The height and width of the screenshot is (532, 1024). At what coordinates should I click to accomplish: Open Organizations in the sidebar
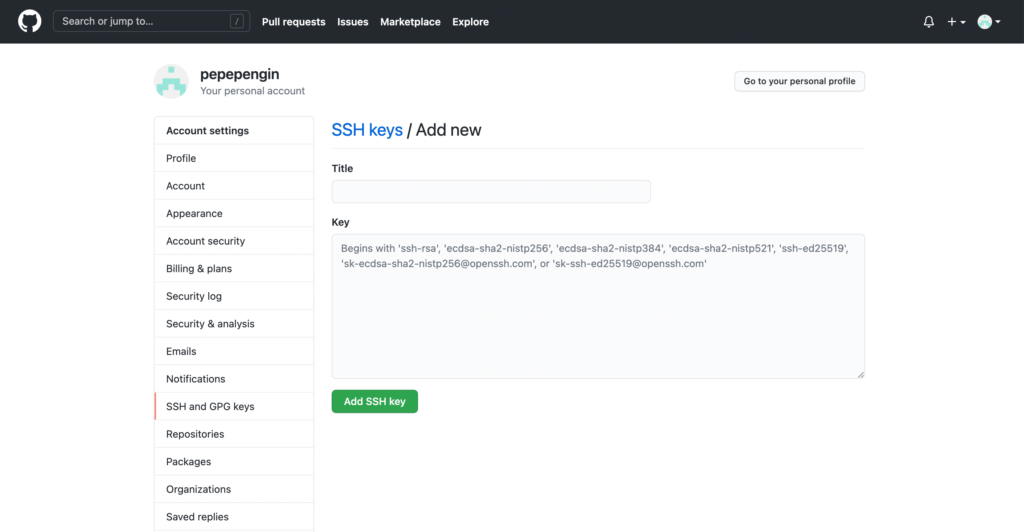[x=234, y=489]
